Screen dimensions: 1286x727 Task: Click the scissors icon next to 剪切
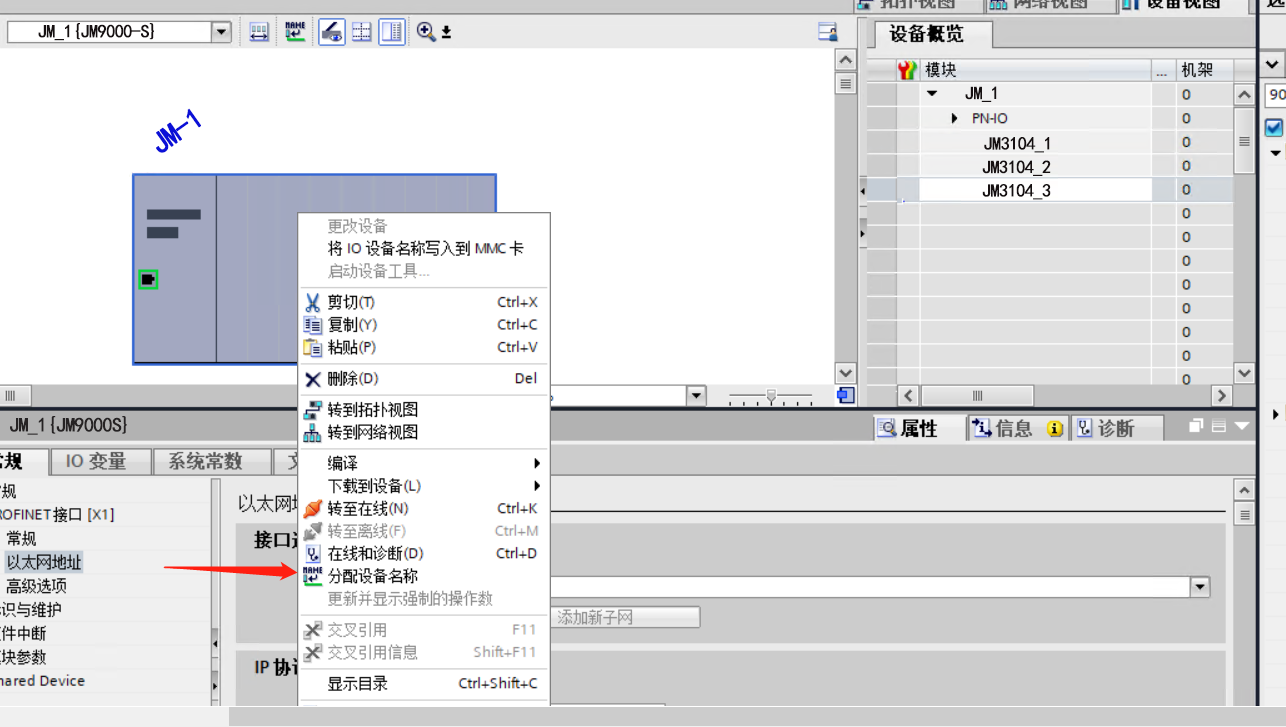point(313,302)
